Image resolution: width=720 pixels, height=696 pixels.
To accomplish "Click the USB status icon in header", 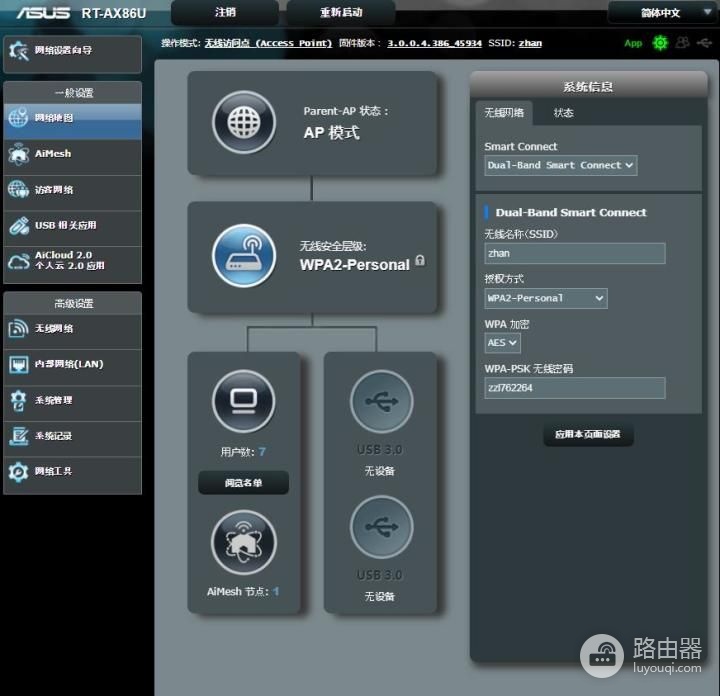I will click(704, 43).
